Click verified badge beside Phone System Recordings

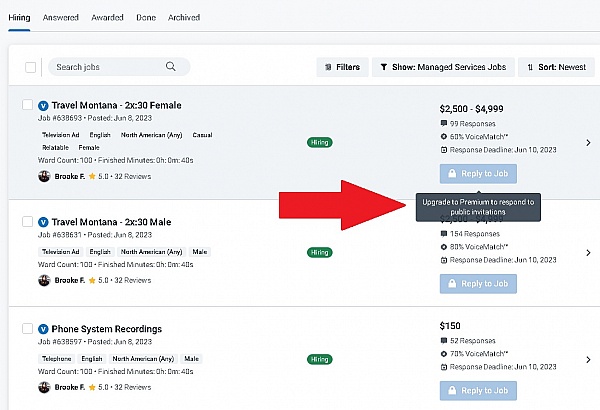pos(43,329)
